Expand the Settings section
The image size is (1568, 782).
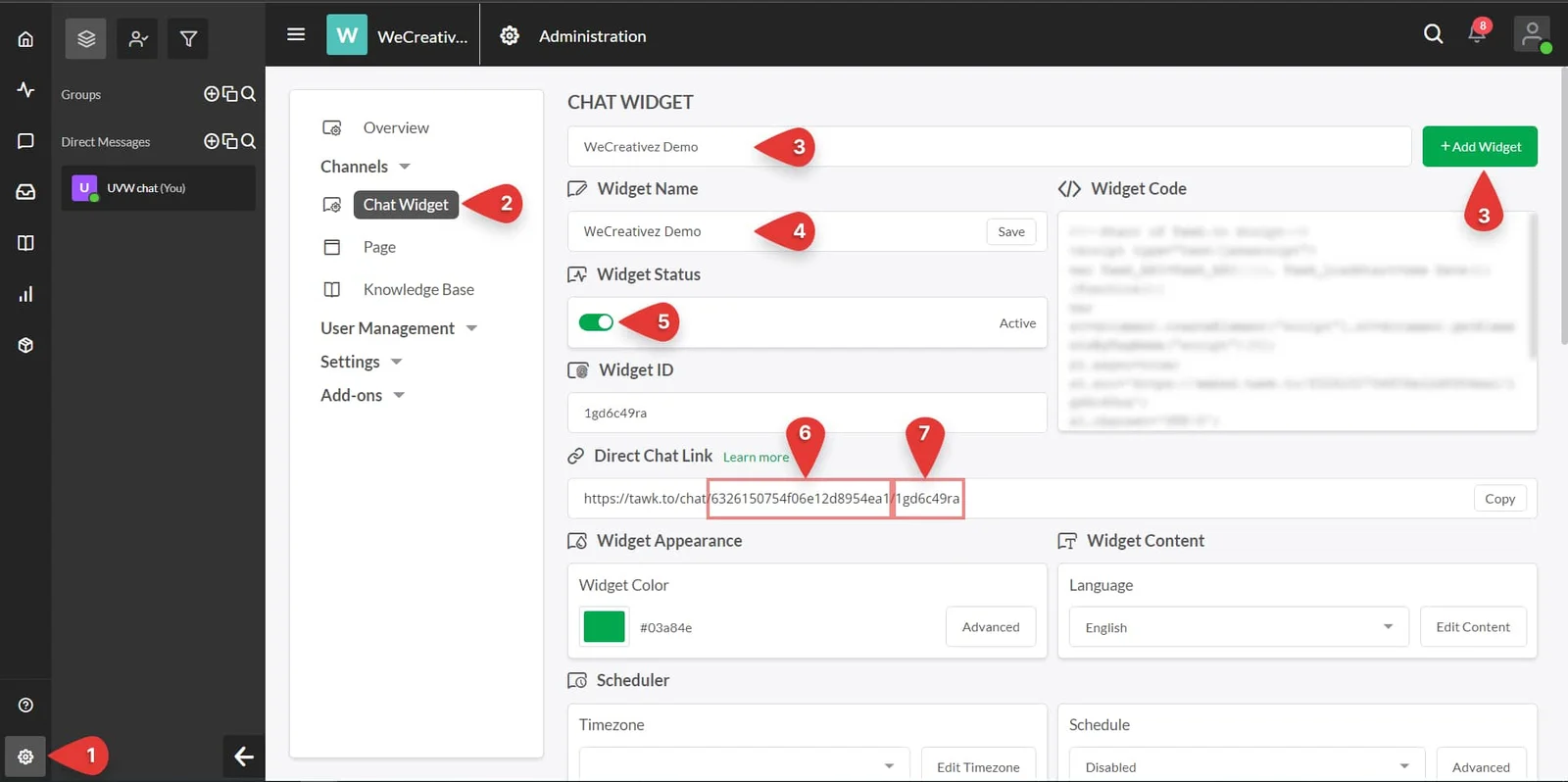362,362
